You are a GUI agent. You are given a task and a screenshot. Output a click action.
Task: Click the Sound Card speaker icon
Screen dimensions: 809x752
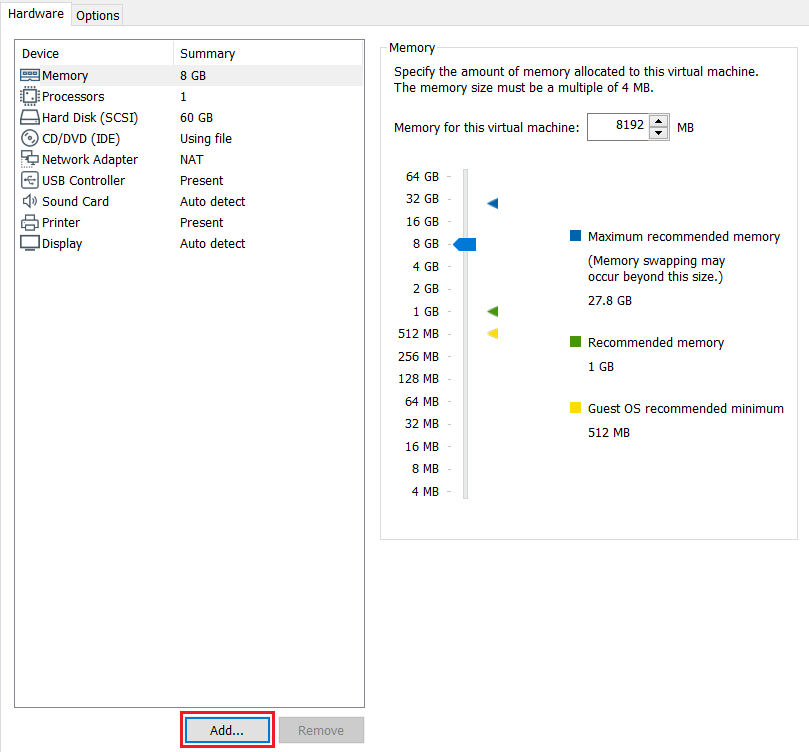[x=29, y=201]
